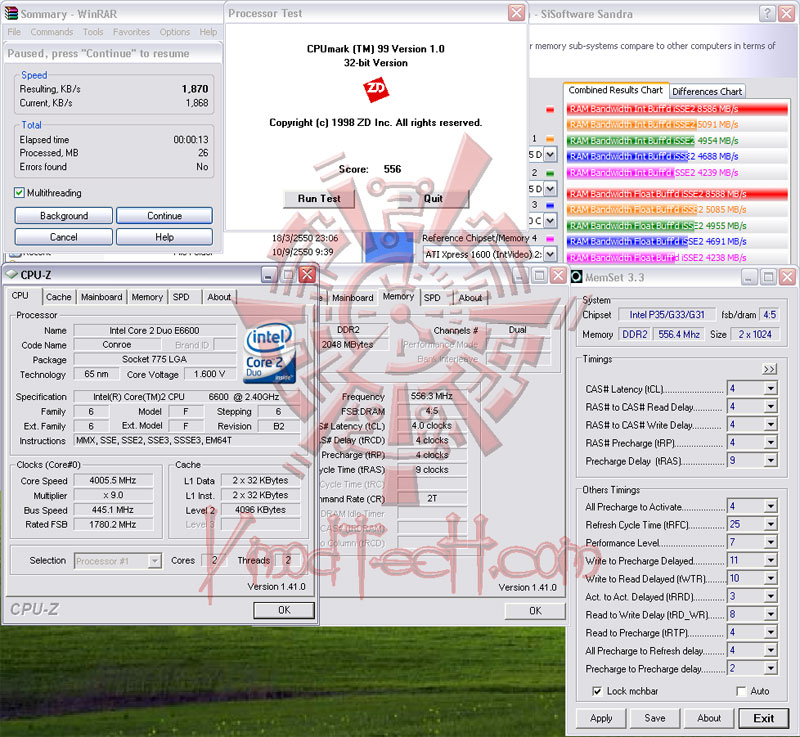
Task: Open the ATI Xpress 1600 reference chipset dropdown
Action: click(x=550, y=254)
